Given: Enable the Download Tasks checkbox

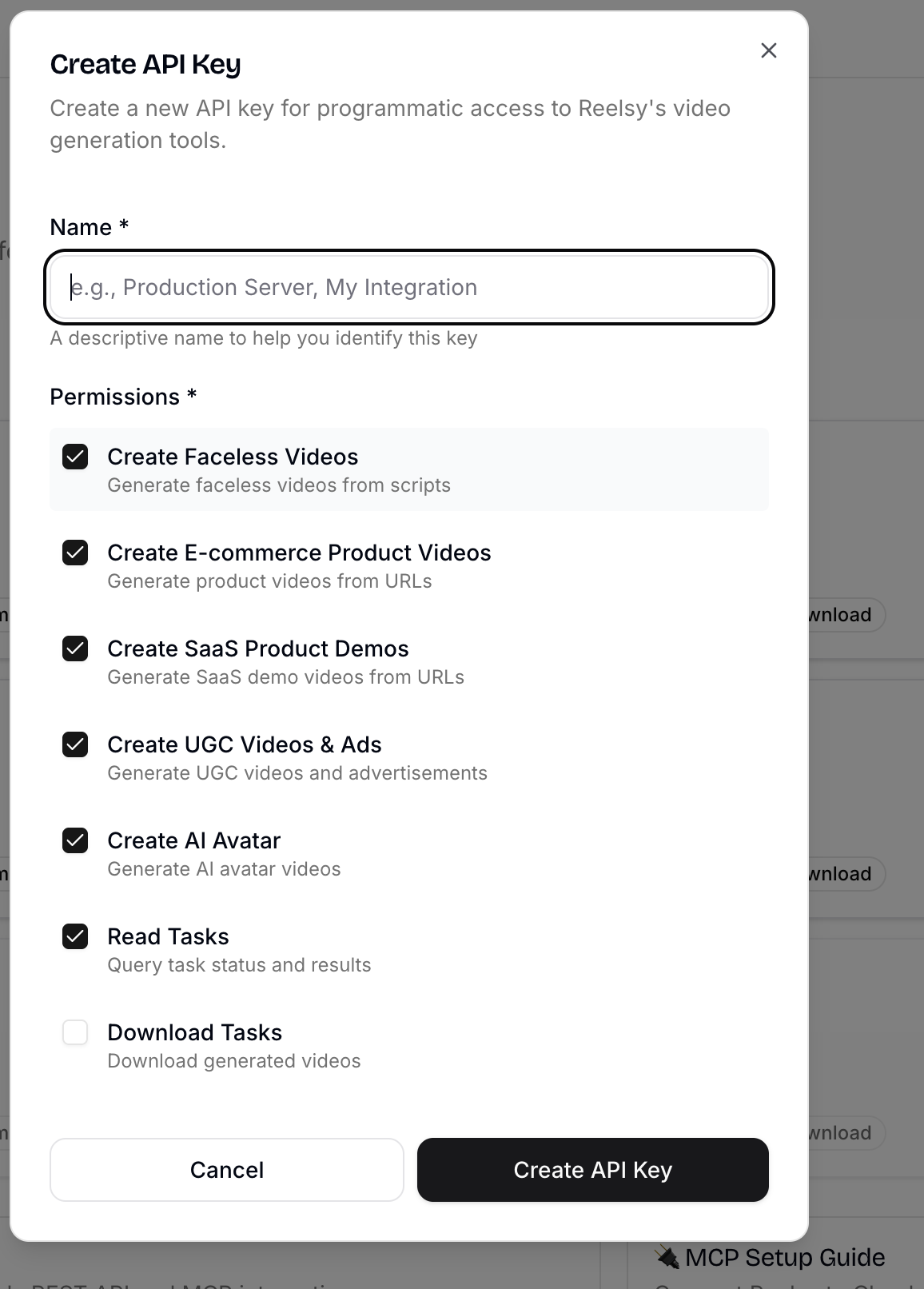Looking at the screenshot, I should (x=75, y=1032).
